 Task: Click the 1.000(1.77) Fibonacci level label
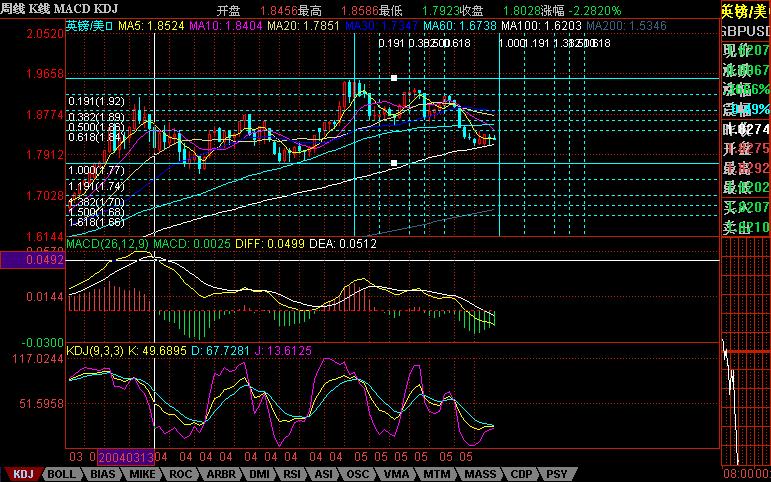tap(96, 170)
